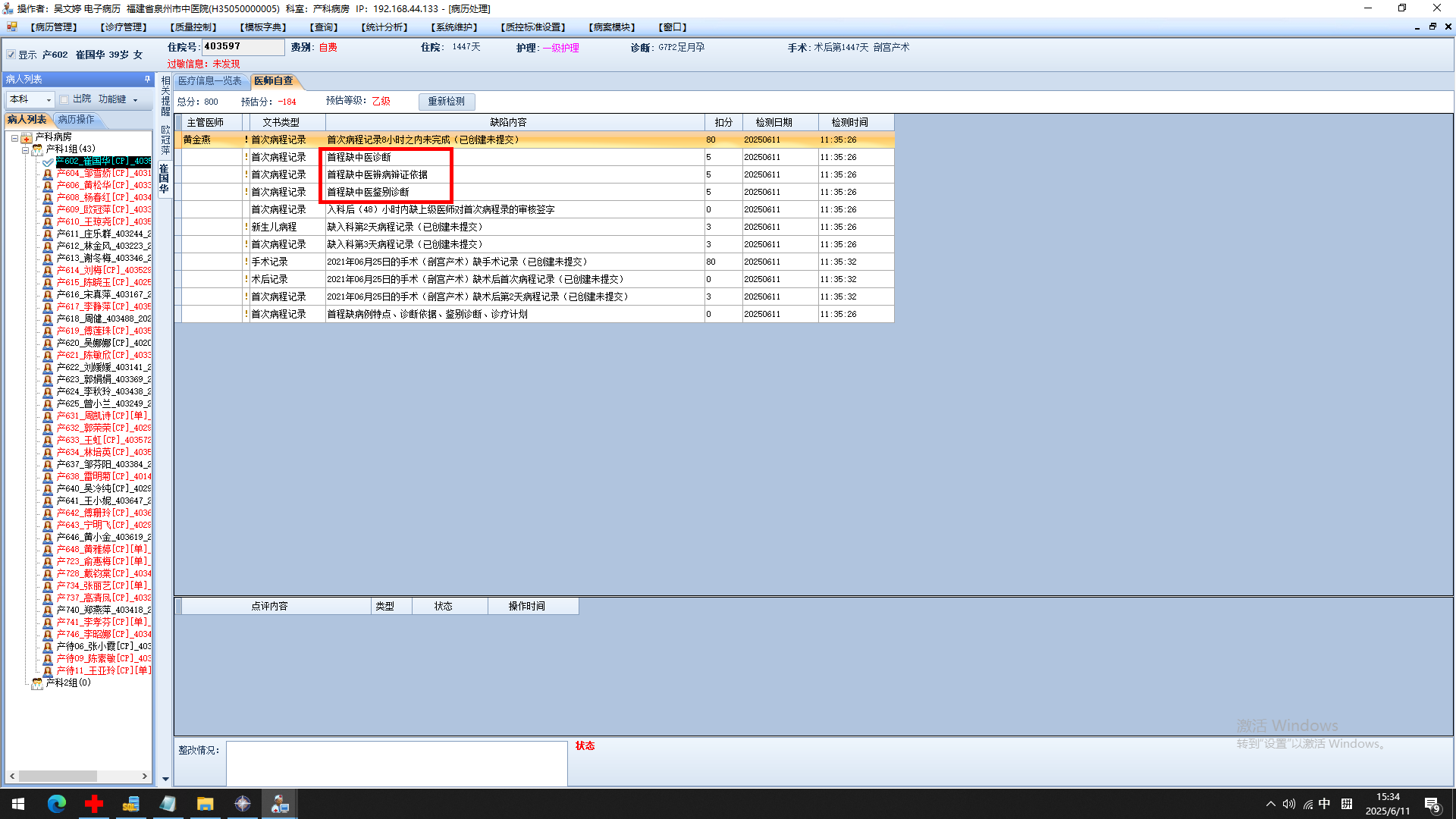Collapse the 产科1组 tree node

[25, 149]
